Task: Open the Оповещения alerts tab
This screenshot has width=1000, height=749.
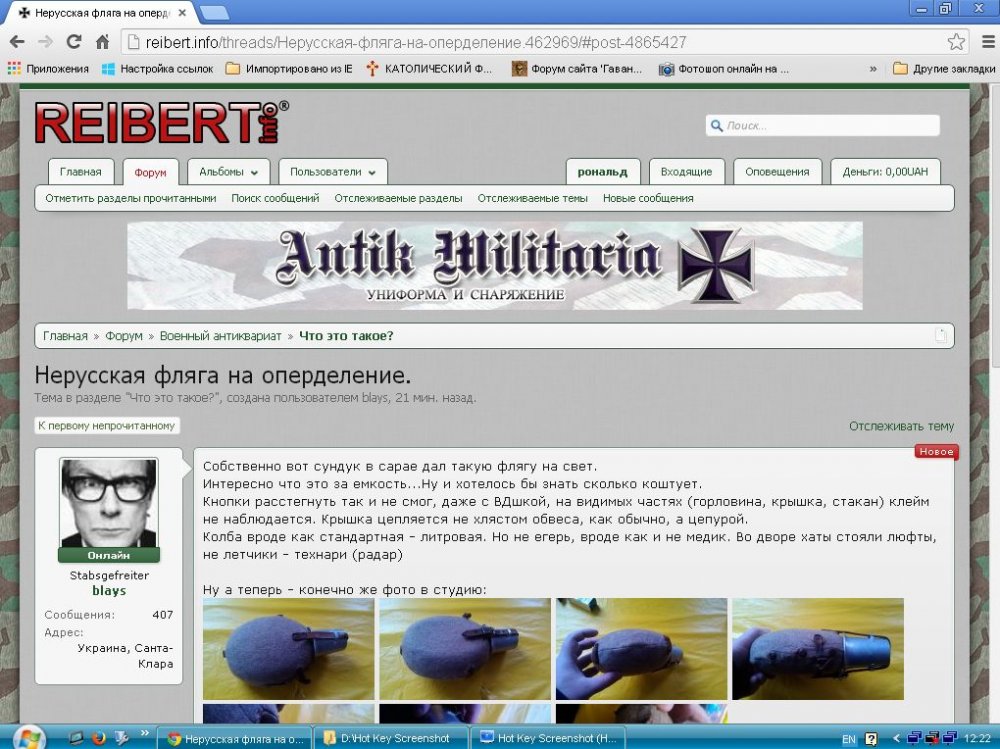Action: pos(777,172)
